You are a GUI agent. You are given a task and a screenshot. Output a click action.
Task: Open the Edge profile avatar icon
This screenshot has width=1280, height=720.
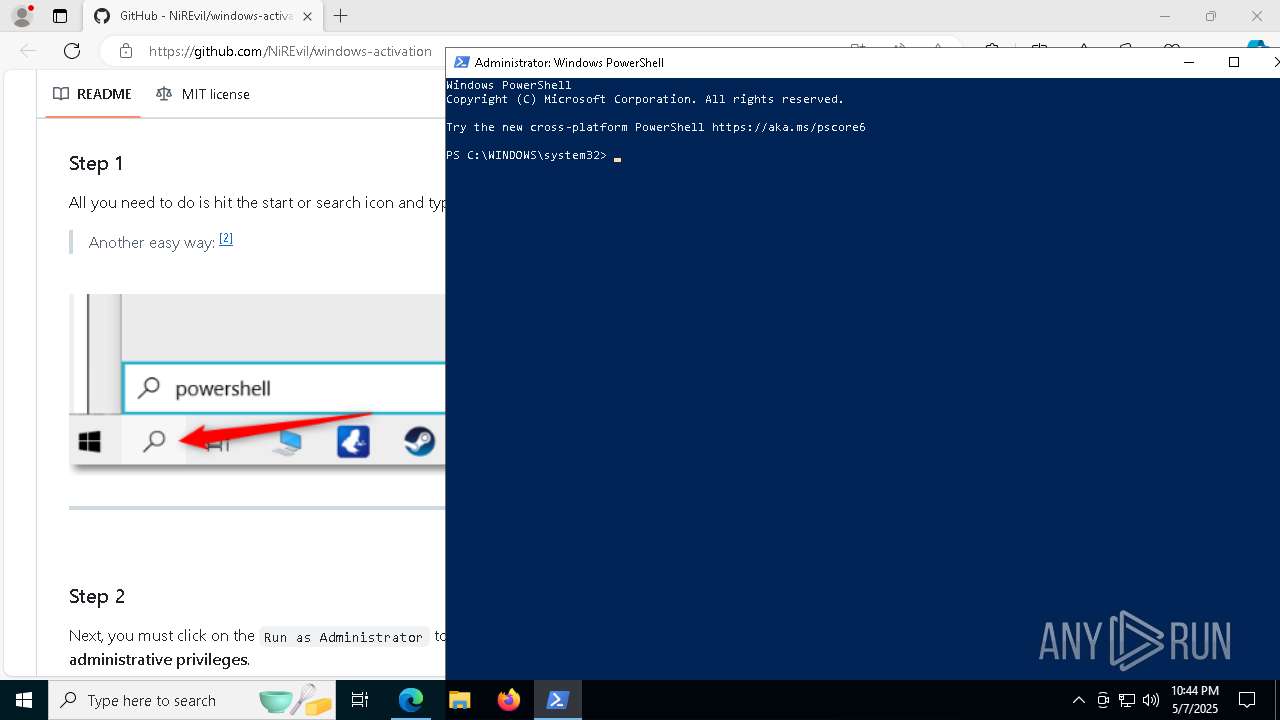pyautogui.click(x=22, y=16)
